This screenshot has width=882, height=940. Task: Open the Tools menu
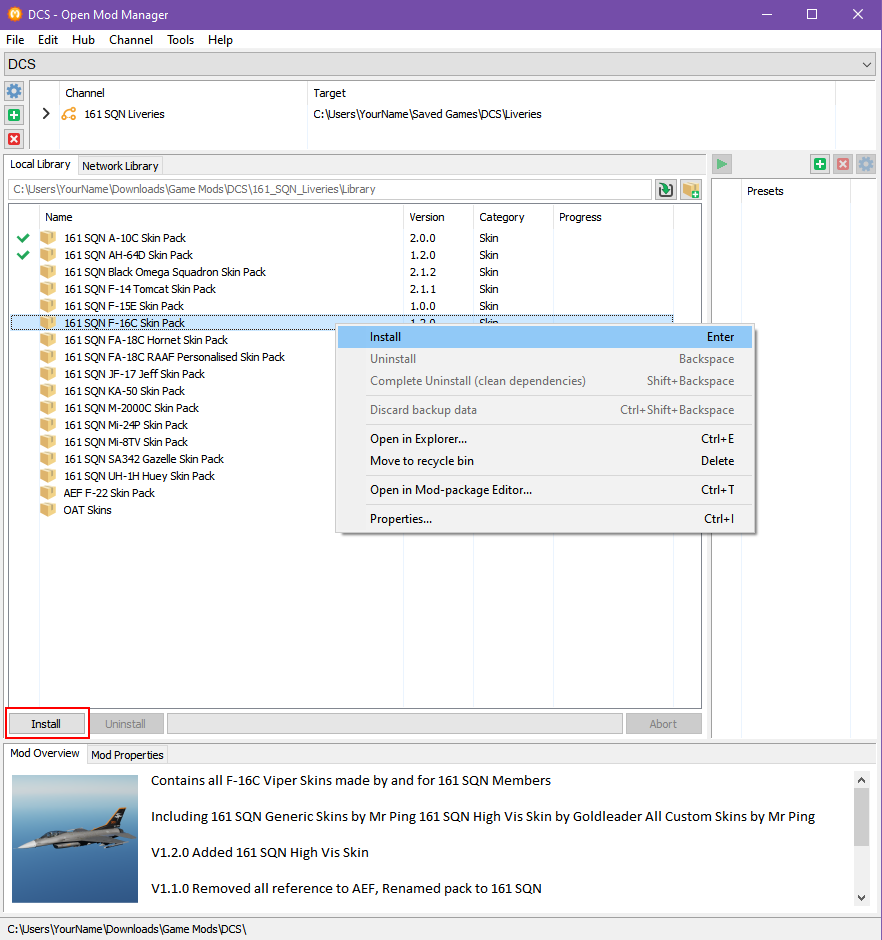[180, 40]
